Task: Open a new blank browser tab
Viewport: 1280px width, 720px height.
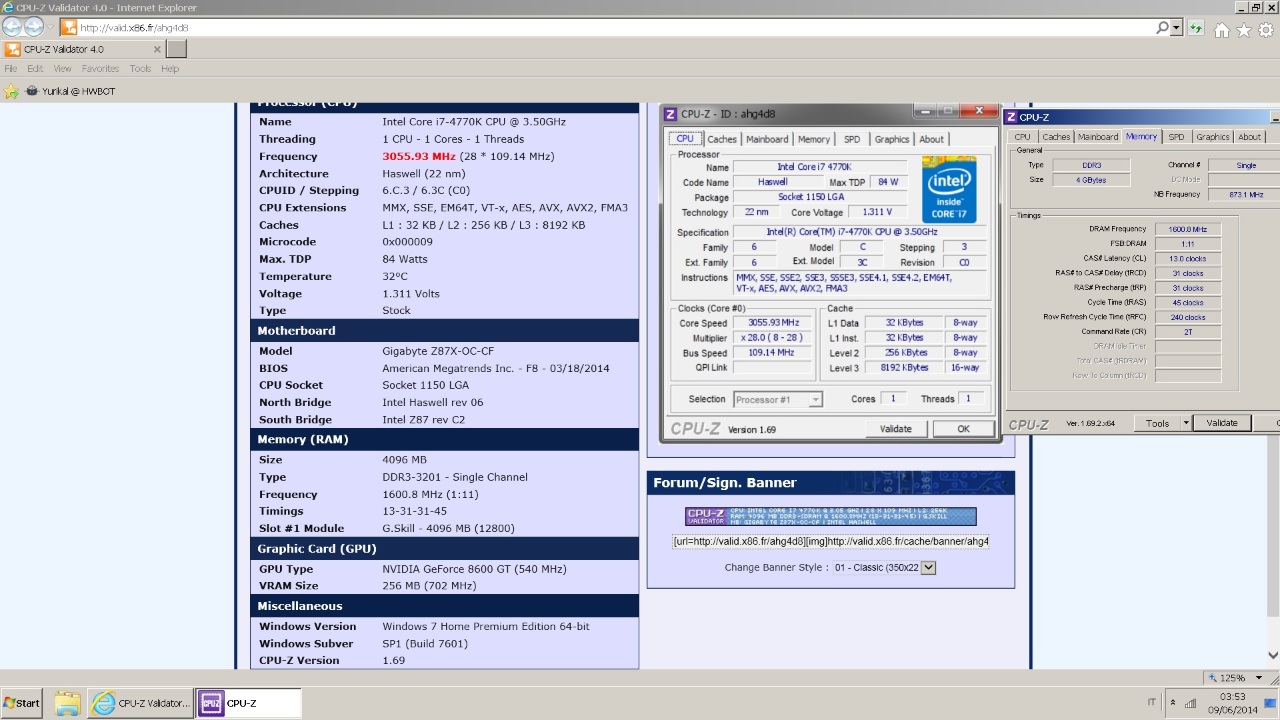Action: [176, 49]
